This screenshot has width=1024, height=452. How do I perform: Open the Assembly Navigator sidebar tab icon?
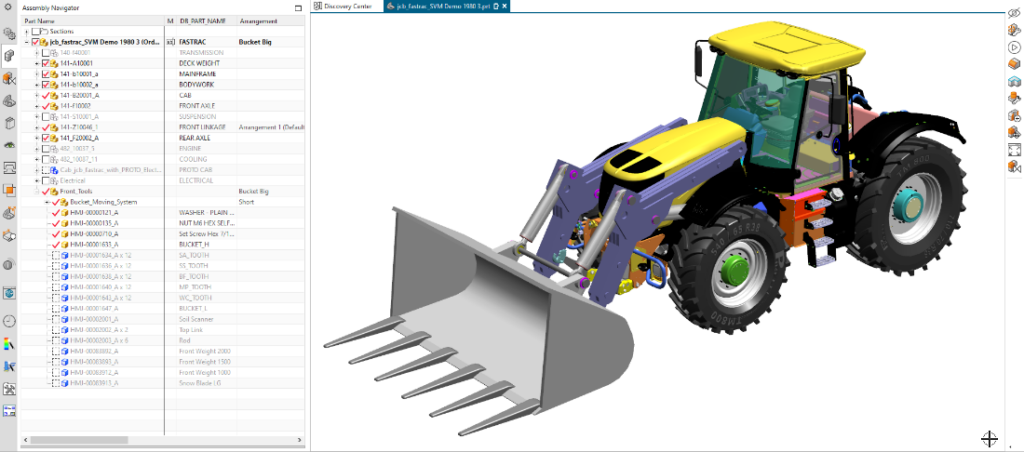tap(9, 55)
